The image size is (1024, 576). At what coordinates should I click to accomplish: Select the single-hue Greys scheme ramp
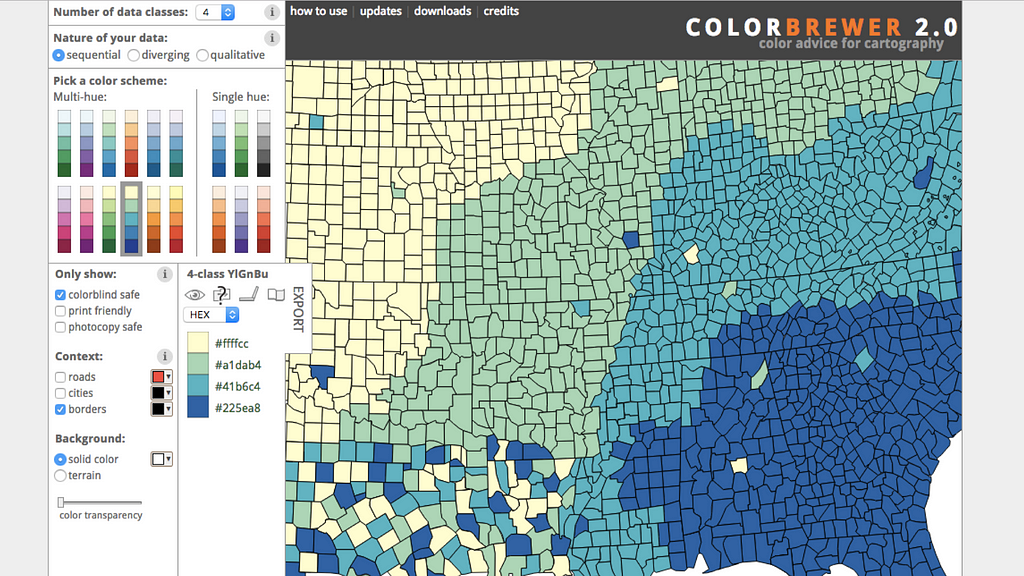264,143
